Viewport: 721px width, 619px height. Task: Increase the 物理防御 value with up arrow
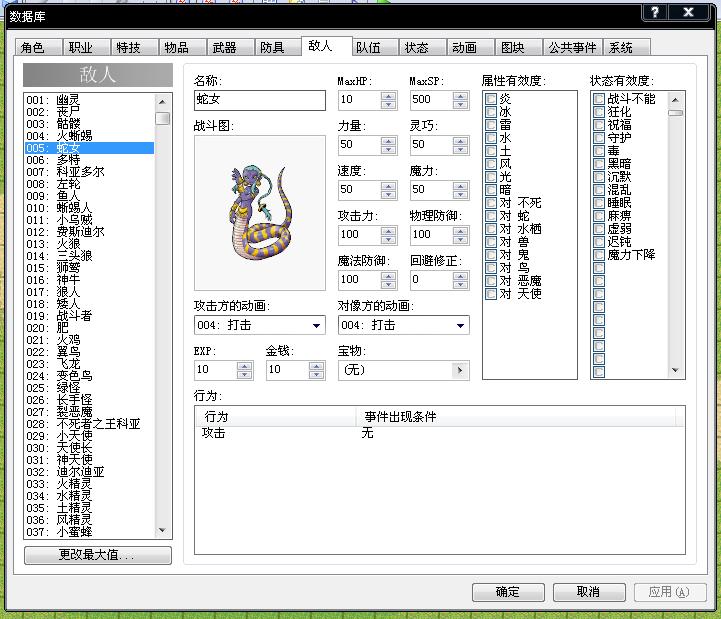460,231
